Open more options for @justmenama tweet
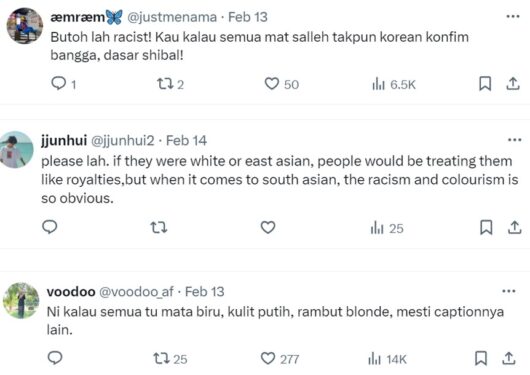530x375 pixels. 513,16
